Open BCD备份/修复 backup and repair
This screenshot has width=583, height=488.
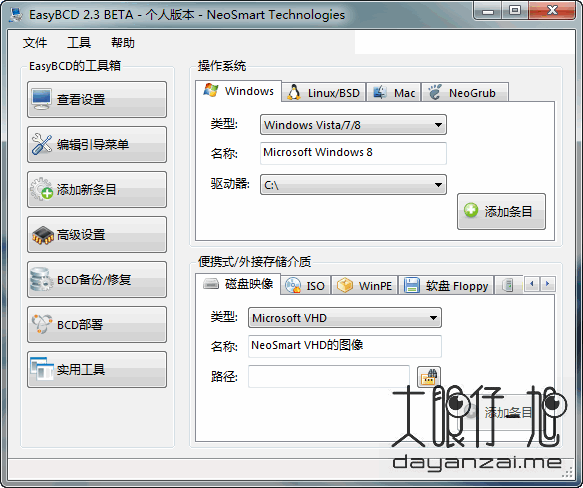coord(97,280)
